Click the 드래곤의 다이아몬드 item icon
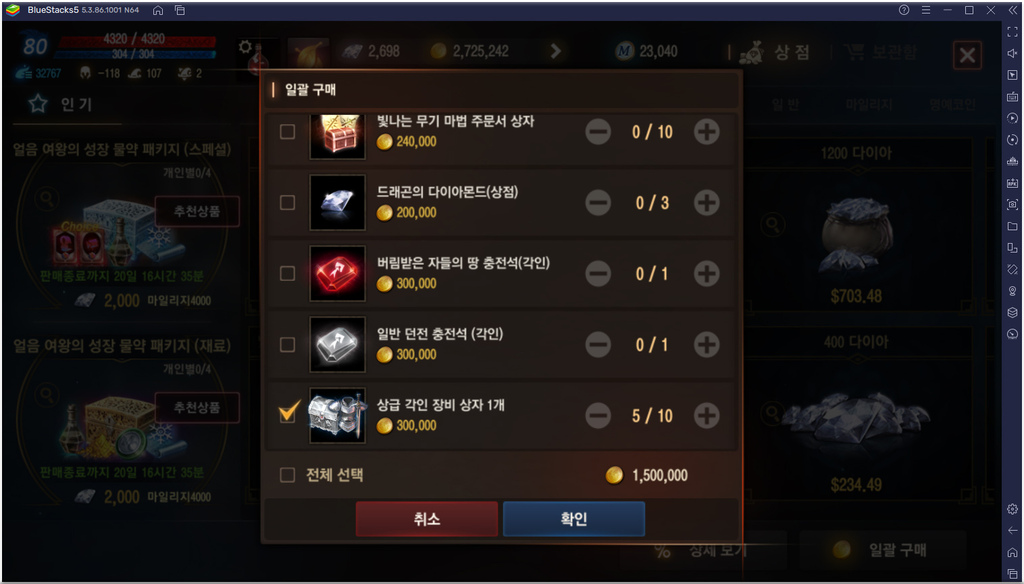Screen dimensions: 1024x584 click(337, 203)
